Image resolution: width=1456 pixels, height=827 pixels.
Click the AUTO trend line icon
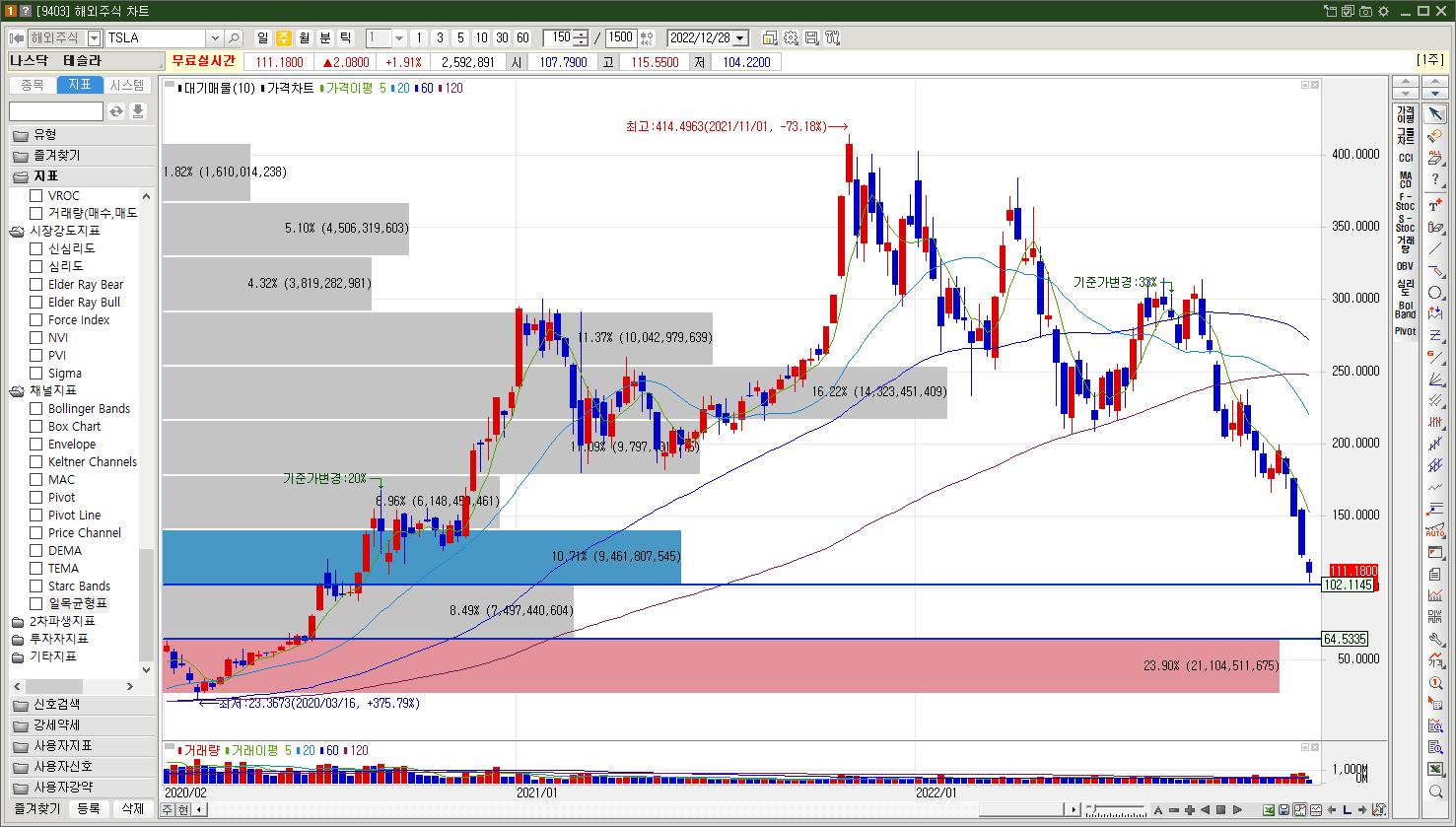pos(1435,530)
